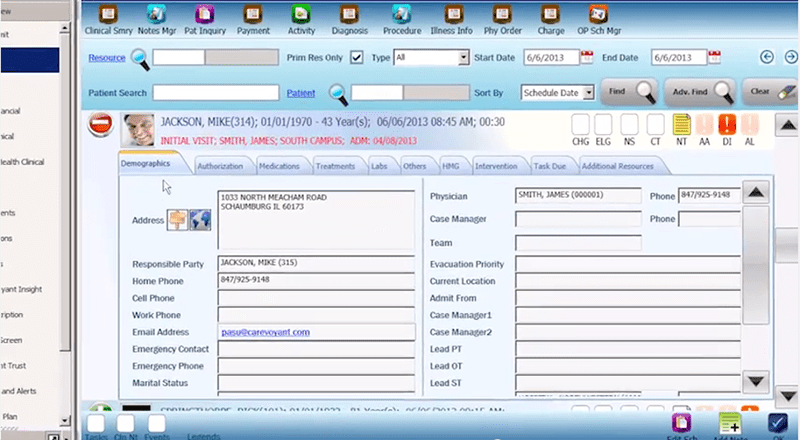Click down arrow of demographics panel scrollbar
This screenshot has height=440, width=800.
[756, 381]
